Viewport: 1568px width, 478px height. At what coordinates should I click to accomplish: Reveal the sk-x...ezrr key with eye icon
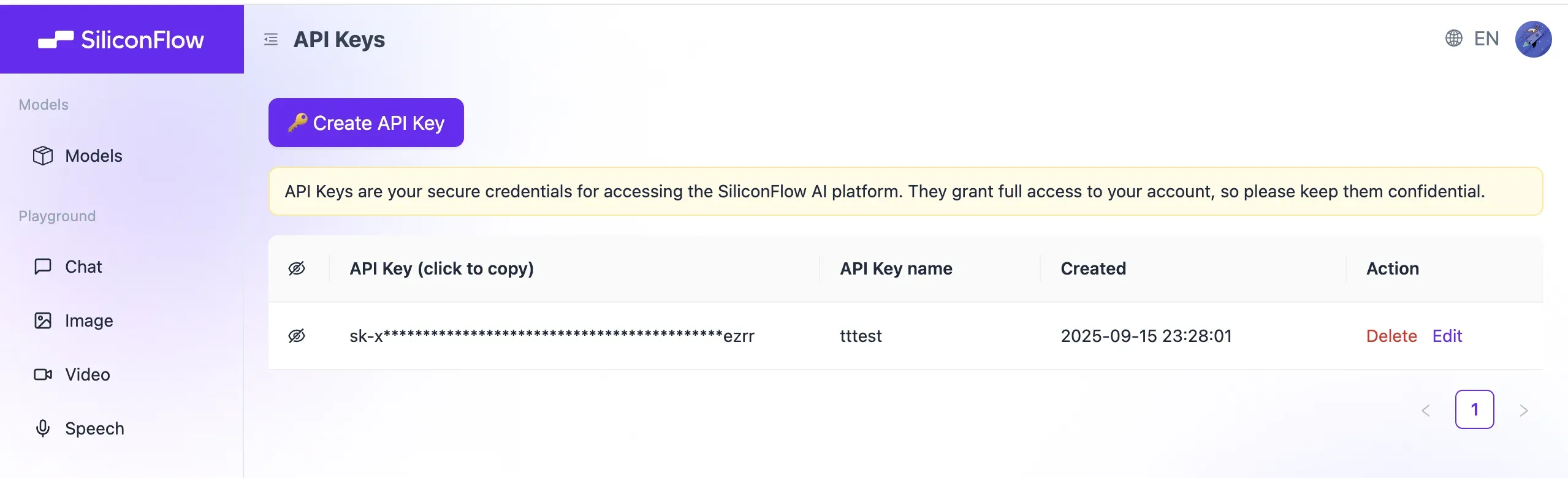pyautogui.click(x=297, y=336)
